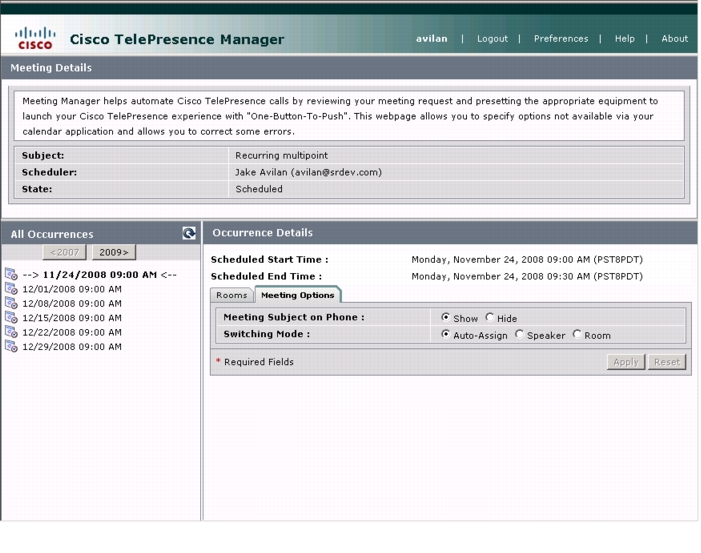Select the 12/29/2008 09:00 AM occurrence

(x=72, y=346)
